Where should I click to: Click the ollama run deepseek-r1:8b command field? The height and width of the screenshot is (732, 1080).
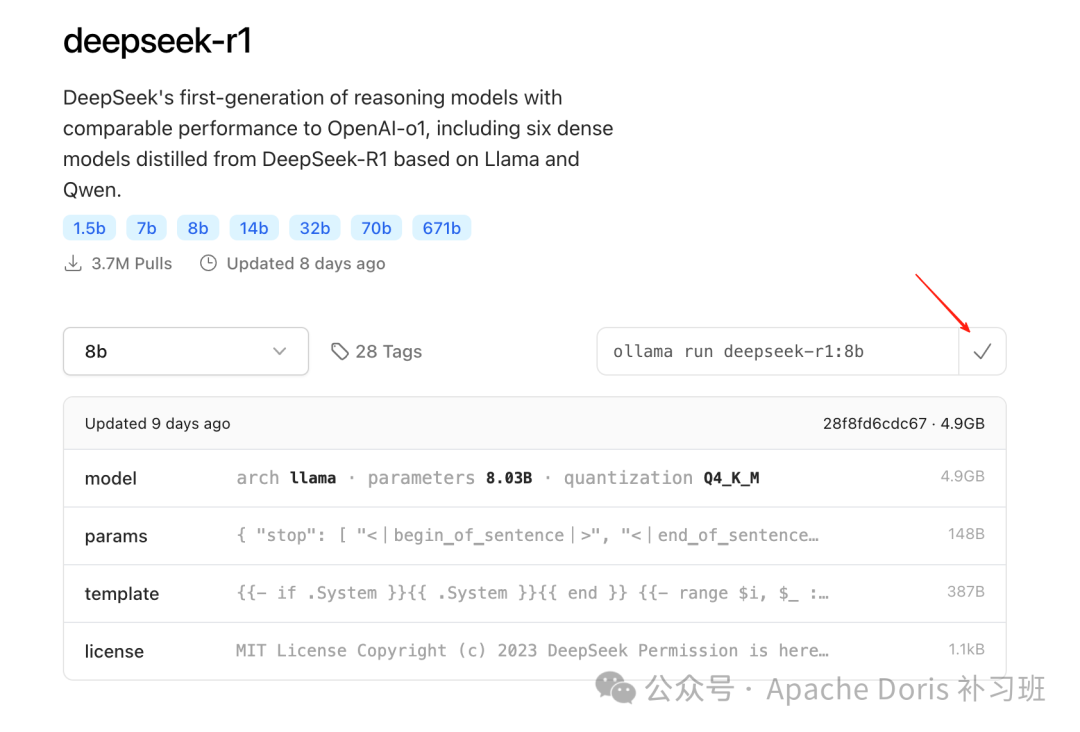[777, 351]
